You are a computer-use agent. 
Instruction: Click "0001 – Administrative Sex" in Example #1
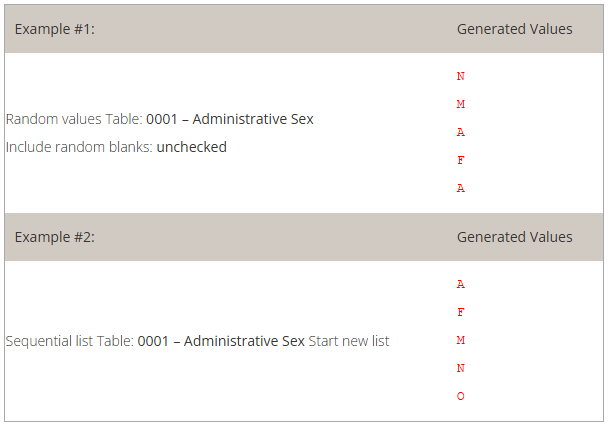click(229, 119)
